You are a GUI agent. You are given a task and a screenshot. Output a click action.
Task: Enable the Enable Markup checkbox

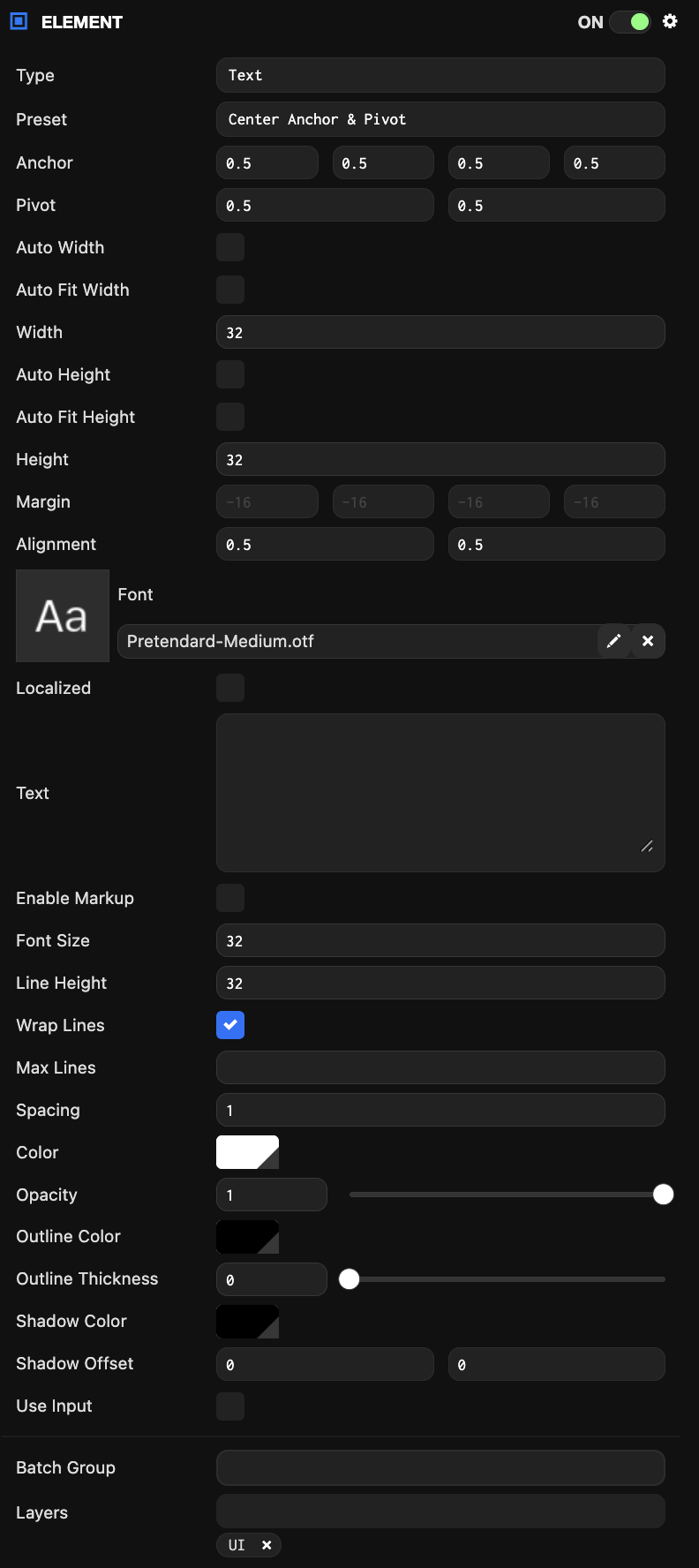[230, 898]
